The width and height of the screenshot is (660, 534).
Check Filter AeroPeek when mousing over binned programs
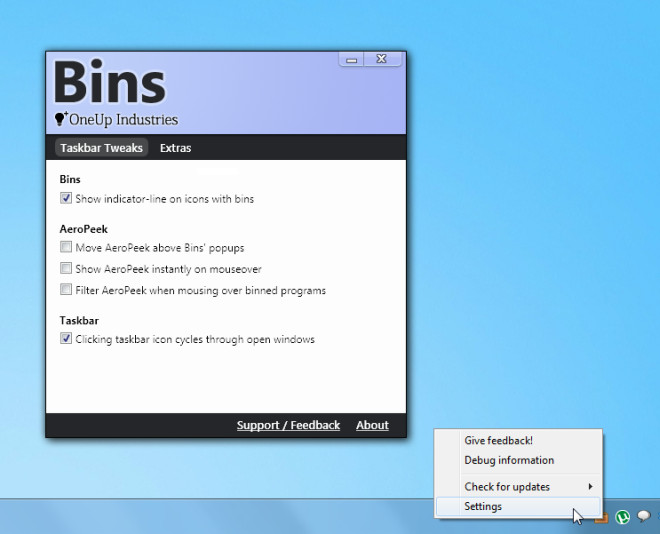66,290
